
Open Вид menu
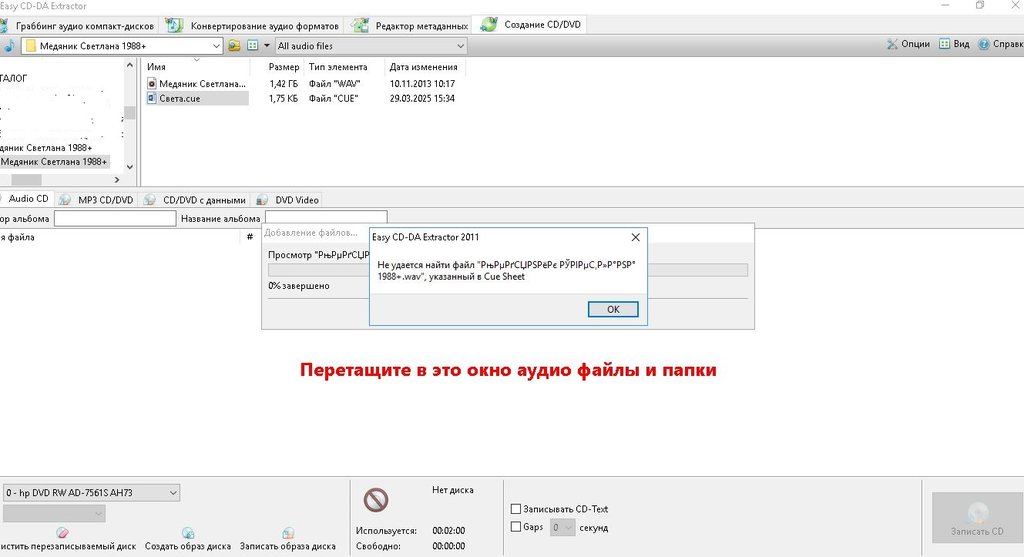(x=961, y=44)
